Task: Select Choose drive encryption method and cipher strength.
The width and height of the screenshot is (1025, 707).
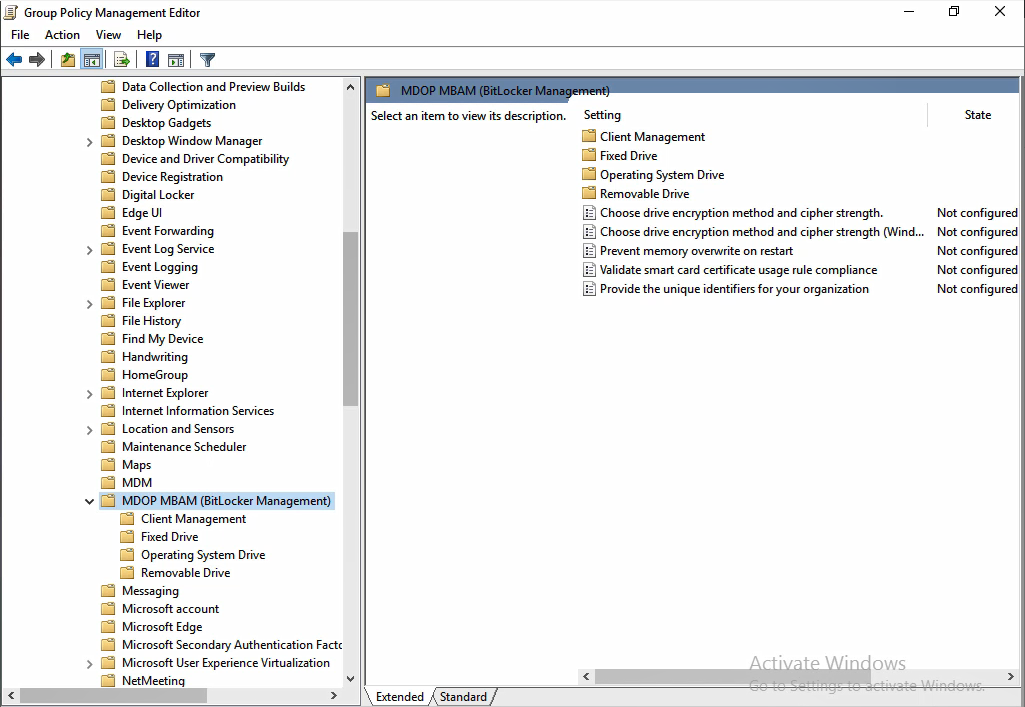Action: click(741, 213)
